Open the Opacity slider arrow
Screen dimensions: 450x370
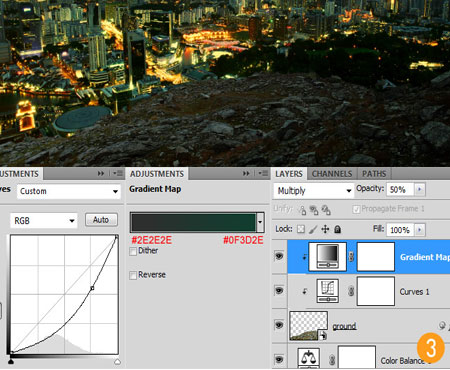[x=420, y=189]
